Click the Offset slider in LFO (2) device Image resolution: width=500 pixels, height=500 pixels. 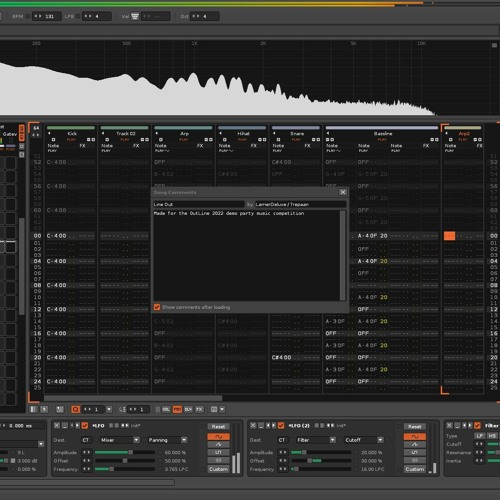(321, 461)
